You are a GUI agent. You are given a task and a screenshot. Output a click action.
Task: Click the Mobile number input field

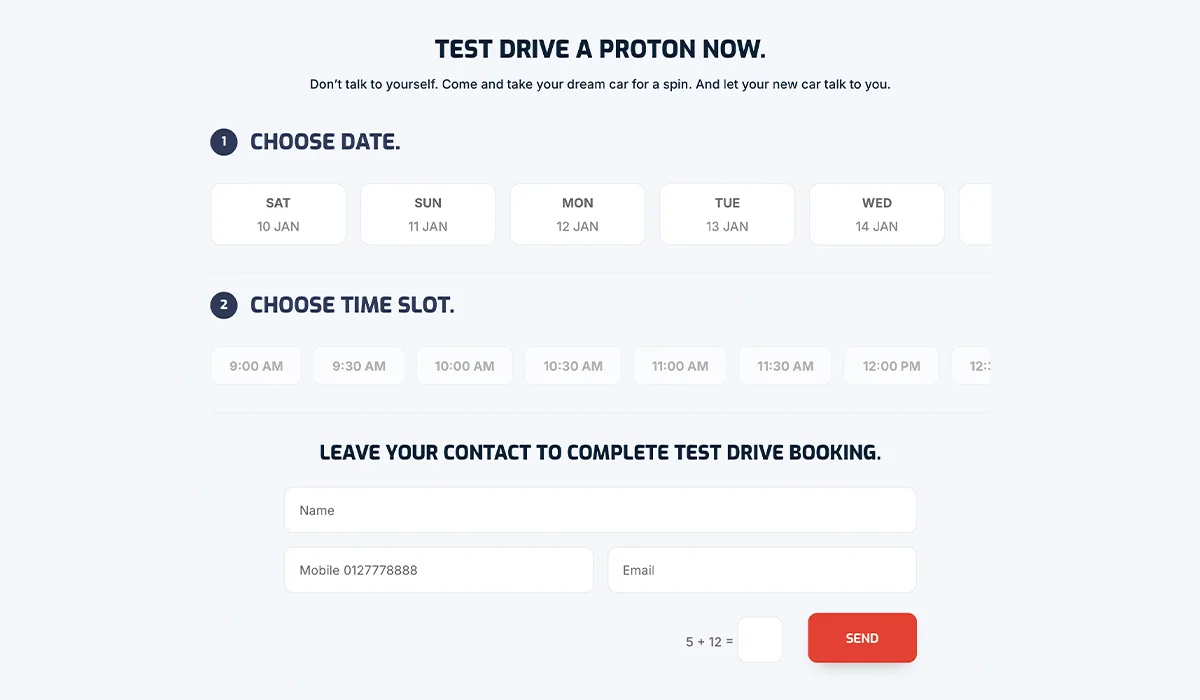tap(438, 570)
